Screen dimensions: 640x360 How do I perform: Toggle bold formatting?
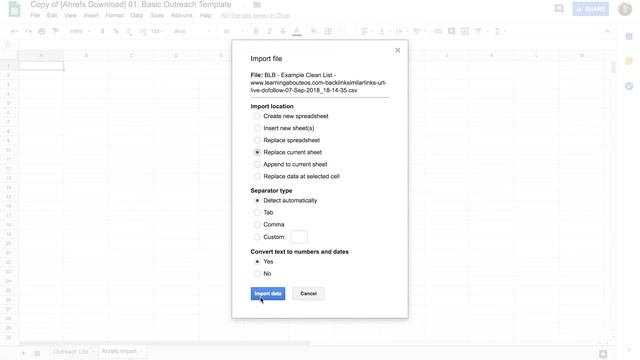coord(256,31)
